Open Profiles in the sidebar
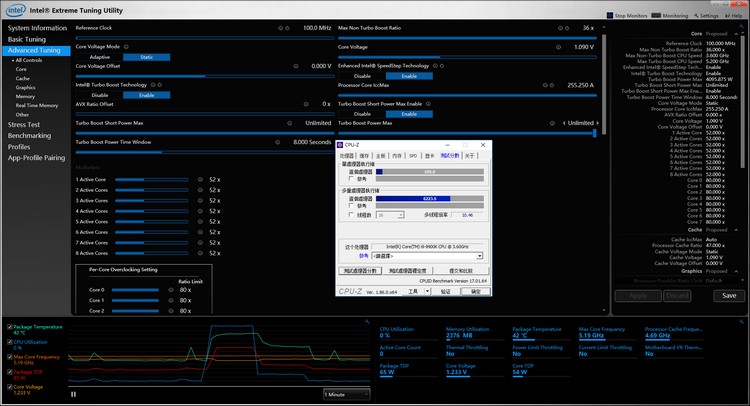This screenshot has height=406, width=750. coord(19,147)
